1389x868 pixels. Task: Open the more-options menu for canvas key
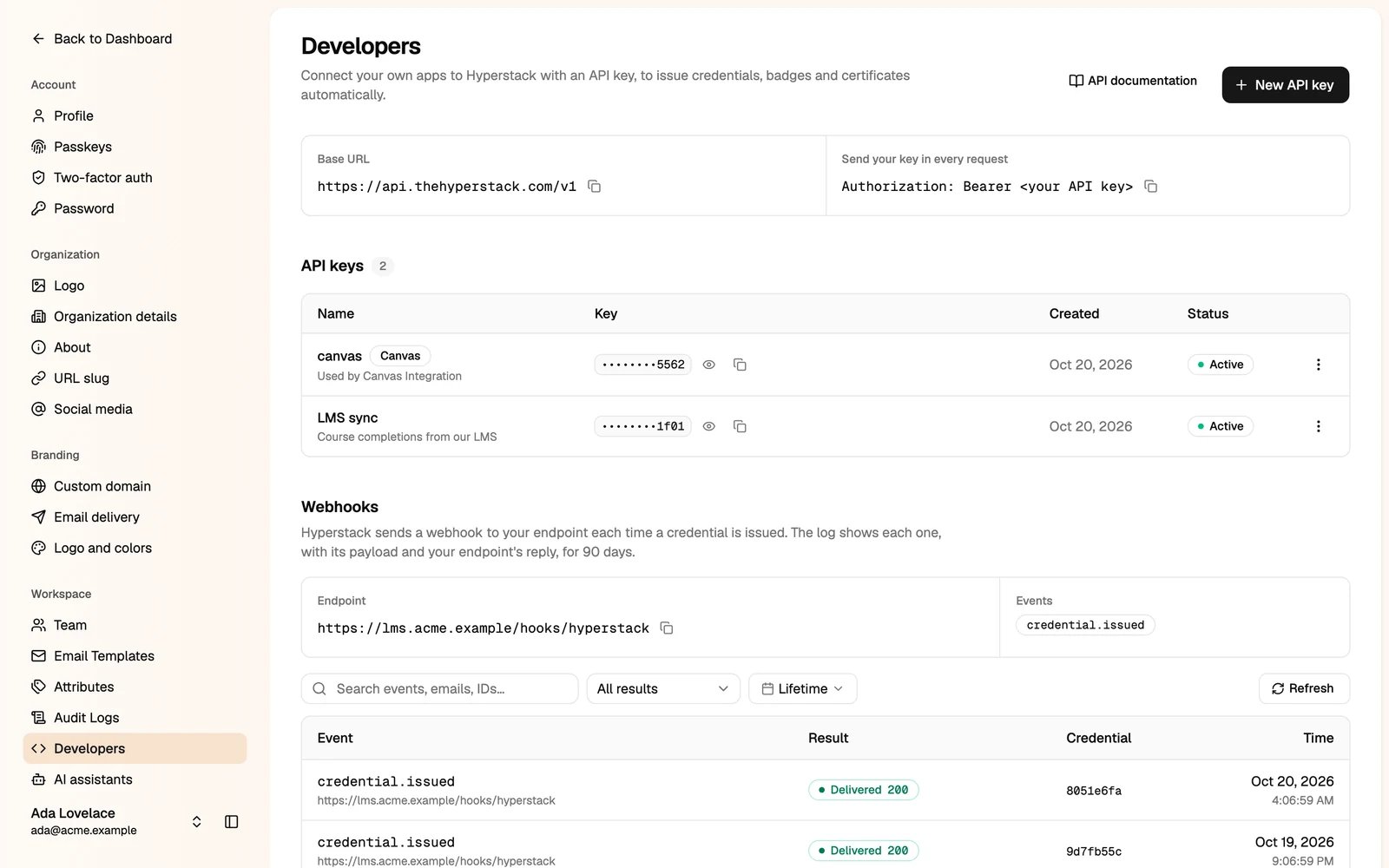coord(1318,365)
